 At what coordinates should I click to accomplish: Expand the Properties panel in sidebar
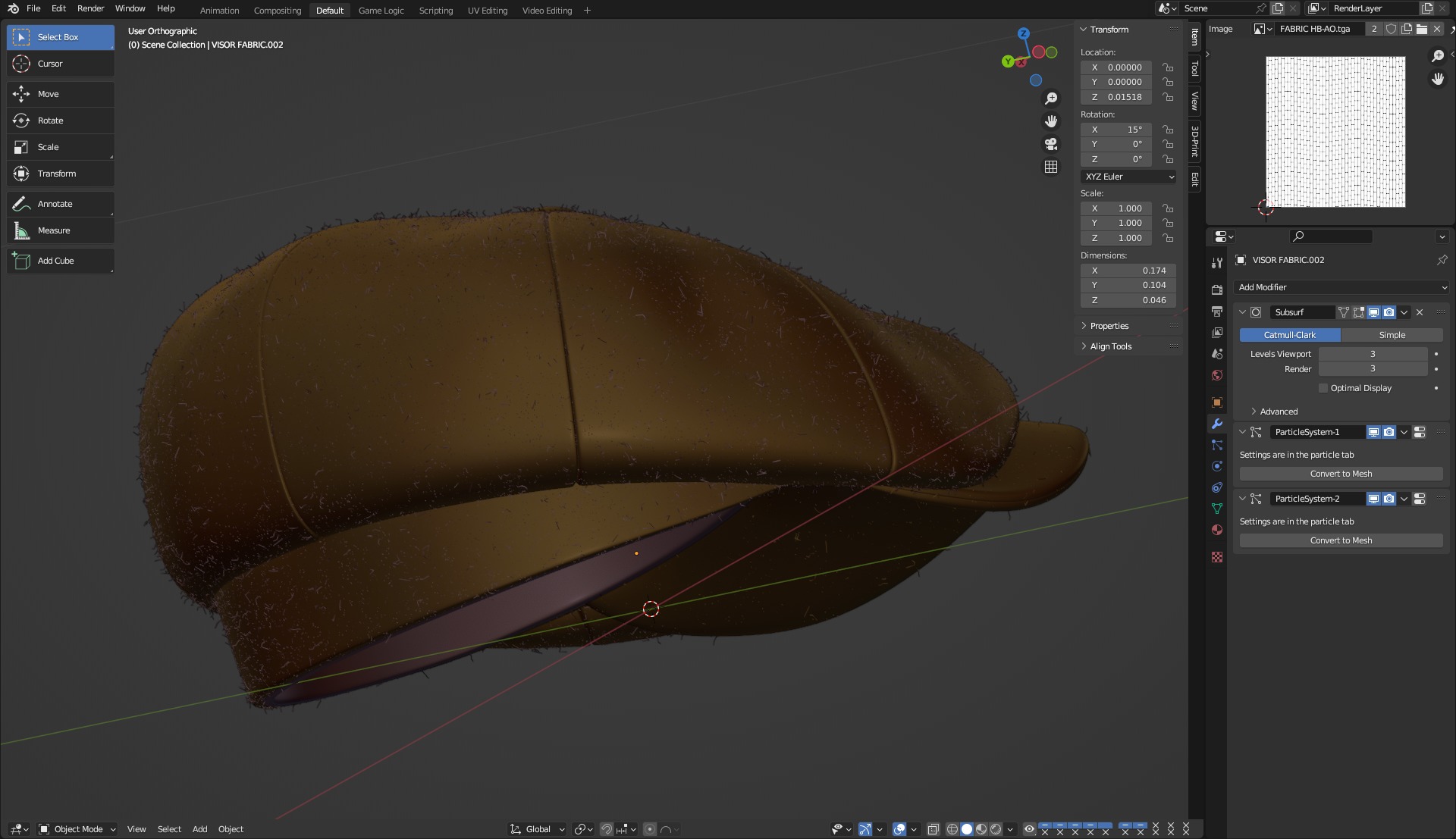tap(1109, 326)
